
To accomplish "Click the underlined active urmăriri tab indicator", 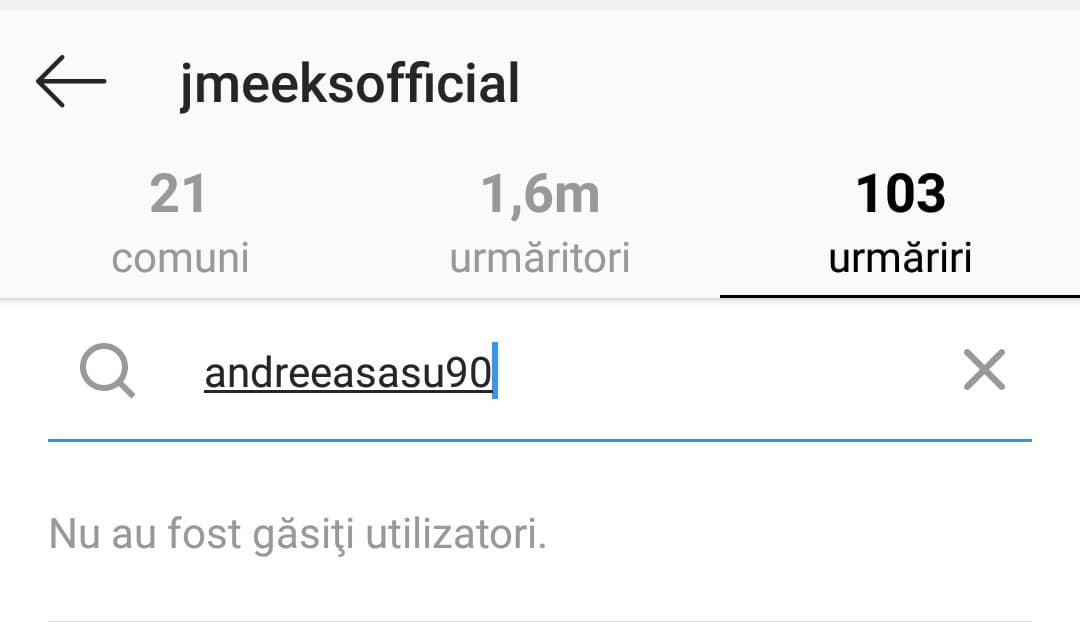I will click(900, 296).
